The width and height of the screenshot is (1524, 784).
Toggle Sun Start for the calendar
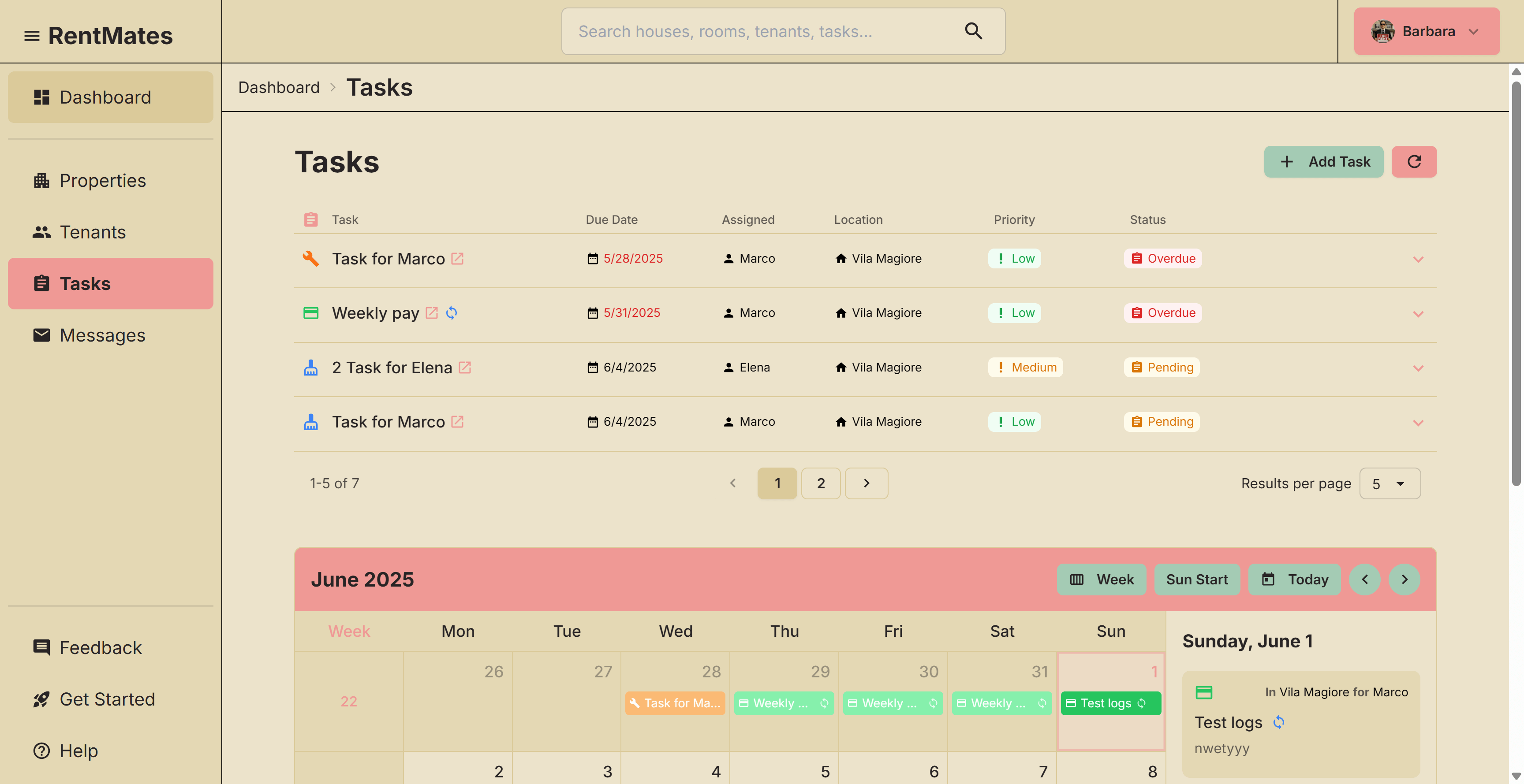pyautogui.click(x=1197, y=580)
